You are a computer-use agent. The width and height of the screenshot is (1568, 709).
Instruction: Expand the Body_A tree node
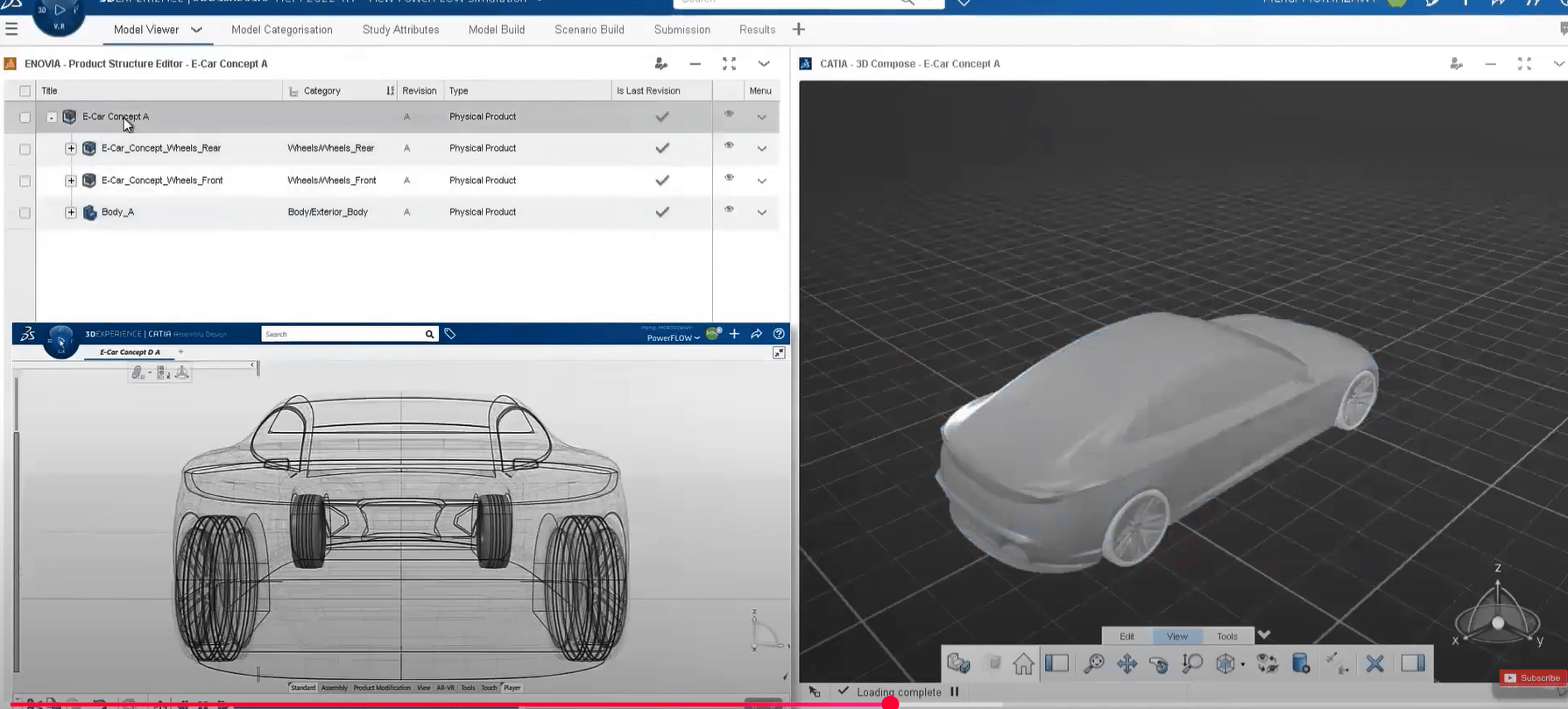tap(71, 212)
